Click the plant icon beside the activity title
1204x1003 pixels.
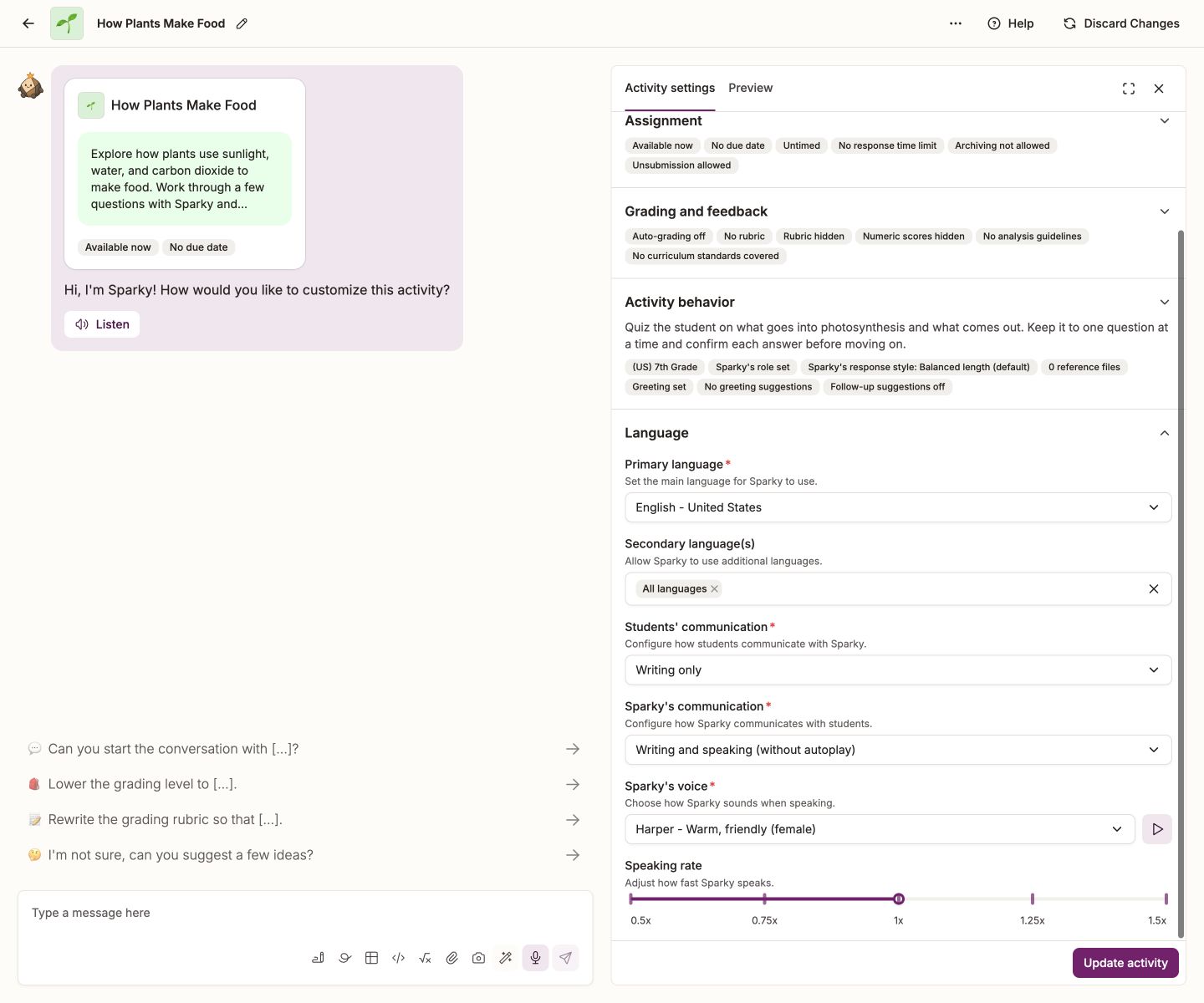point(67,23)
